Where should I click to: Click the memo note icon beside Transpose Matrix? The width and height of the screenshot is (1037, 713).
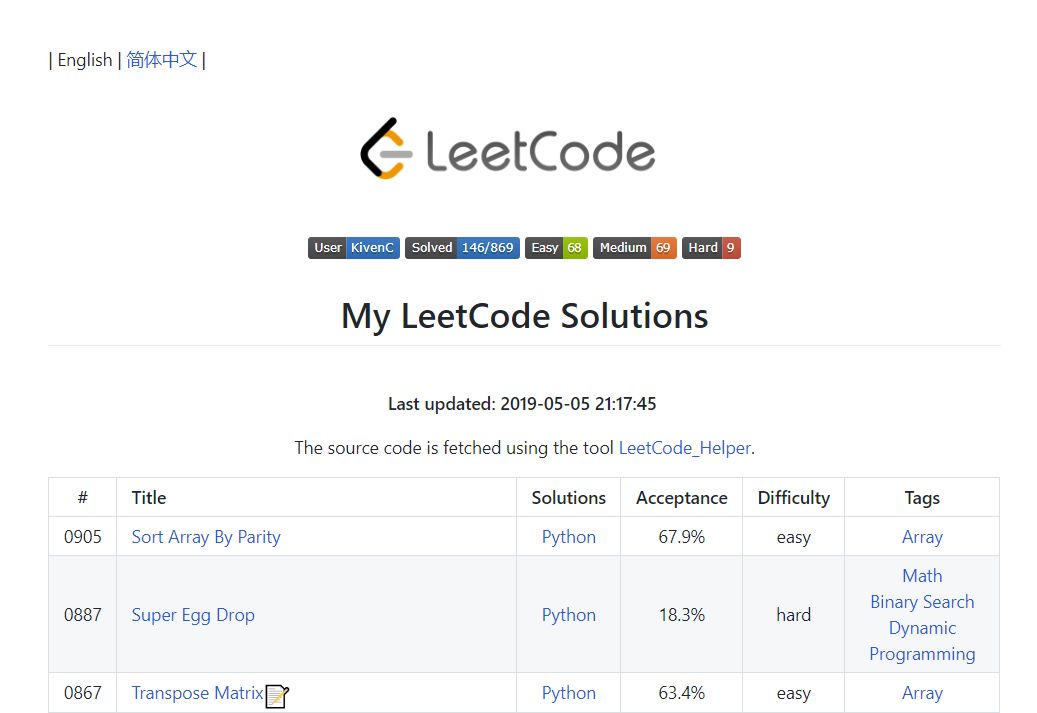coord(277,695)
